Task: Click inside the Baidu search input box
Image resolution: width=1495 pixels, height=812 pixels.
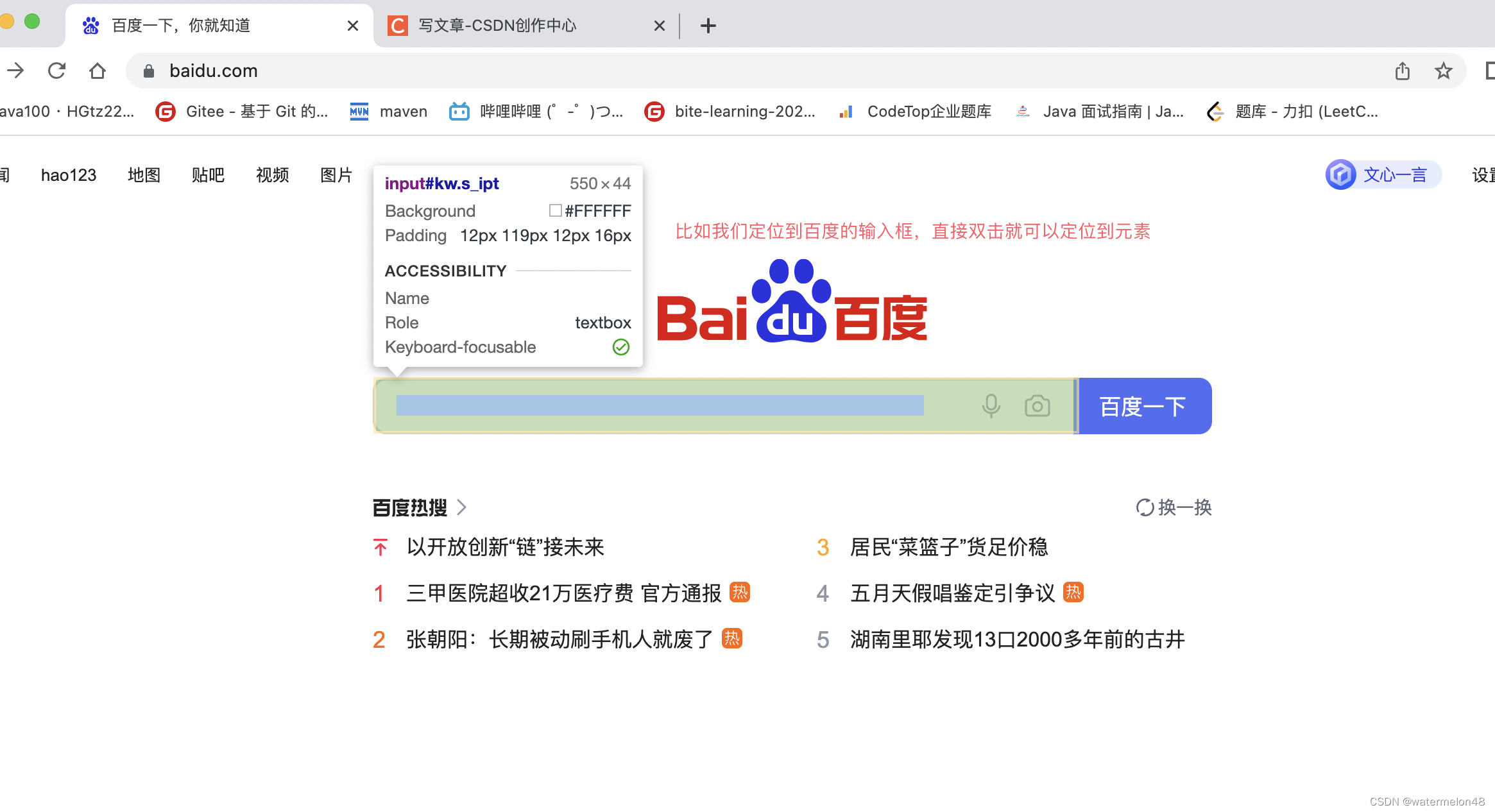Action: [661, 406]
